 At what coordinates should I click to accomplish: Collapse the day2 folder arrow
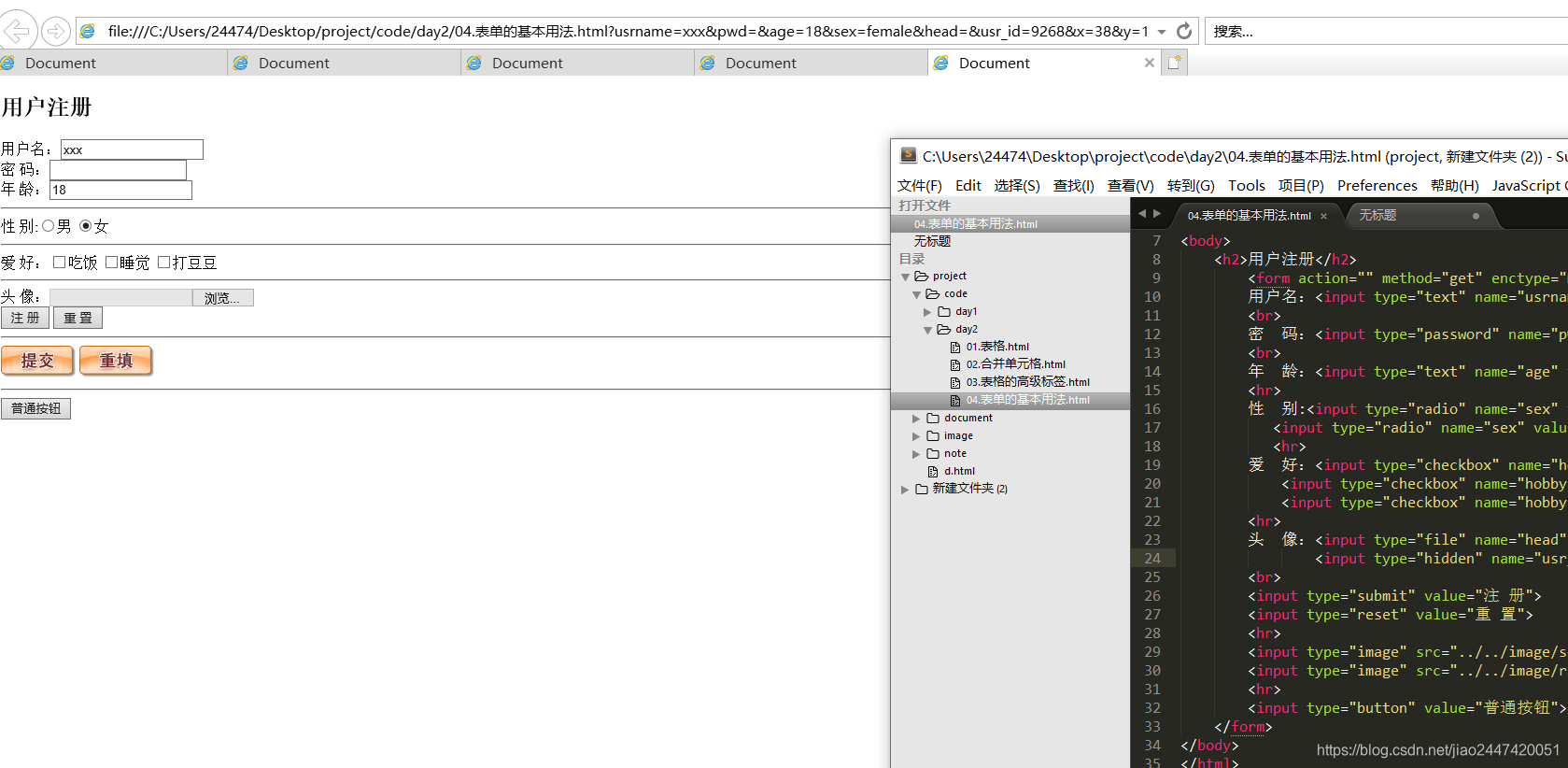click(x=927, y=330)
